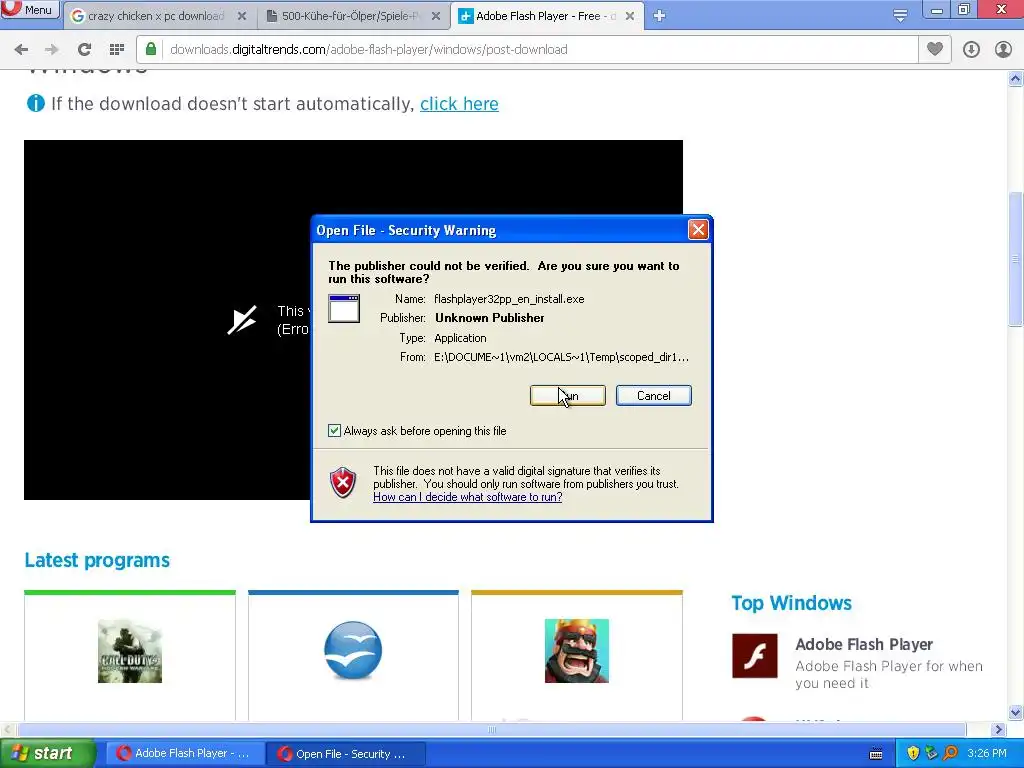
Task: Click the Latest programs heading
Action: pyautogui.click(x=97, y=560)
